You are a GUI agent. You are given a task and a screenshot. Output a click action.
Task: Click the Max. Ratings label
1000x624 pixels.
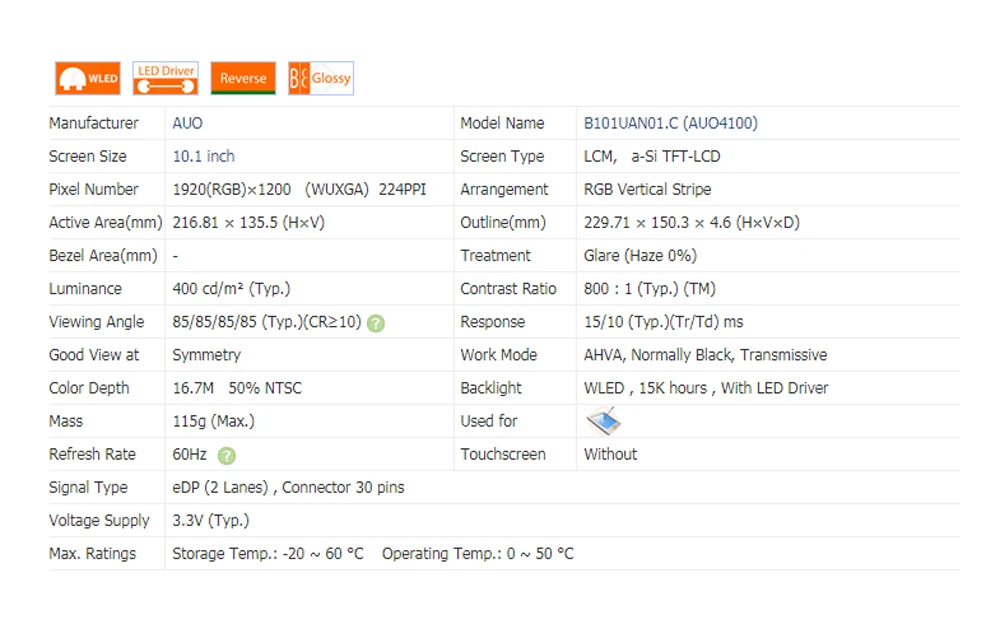(92, 554)
